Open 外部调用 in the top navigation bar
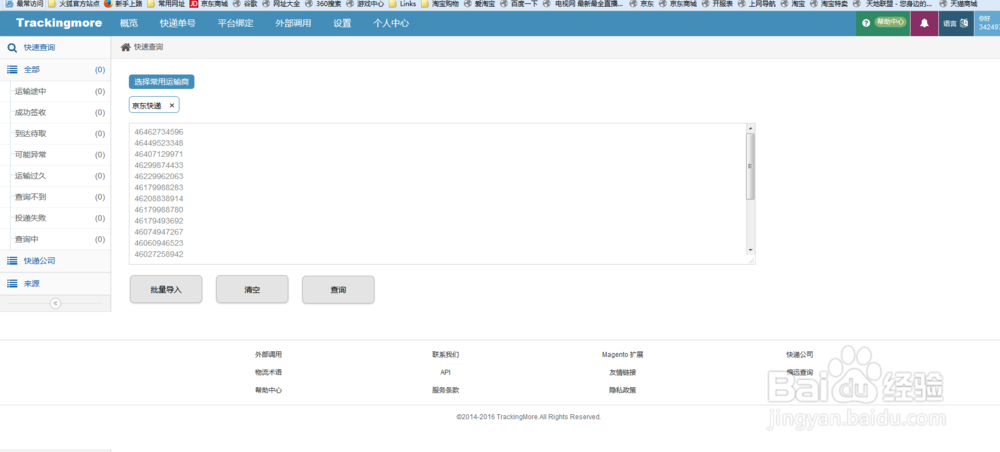Viewport: 1000px width, 452px height. click(293, 24)
